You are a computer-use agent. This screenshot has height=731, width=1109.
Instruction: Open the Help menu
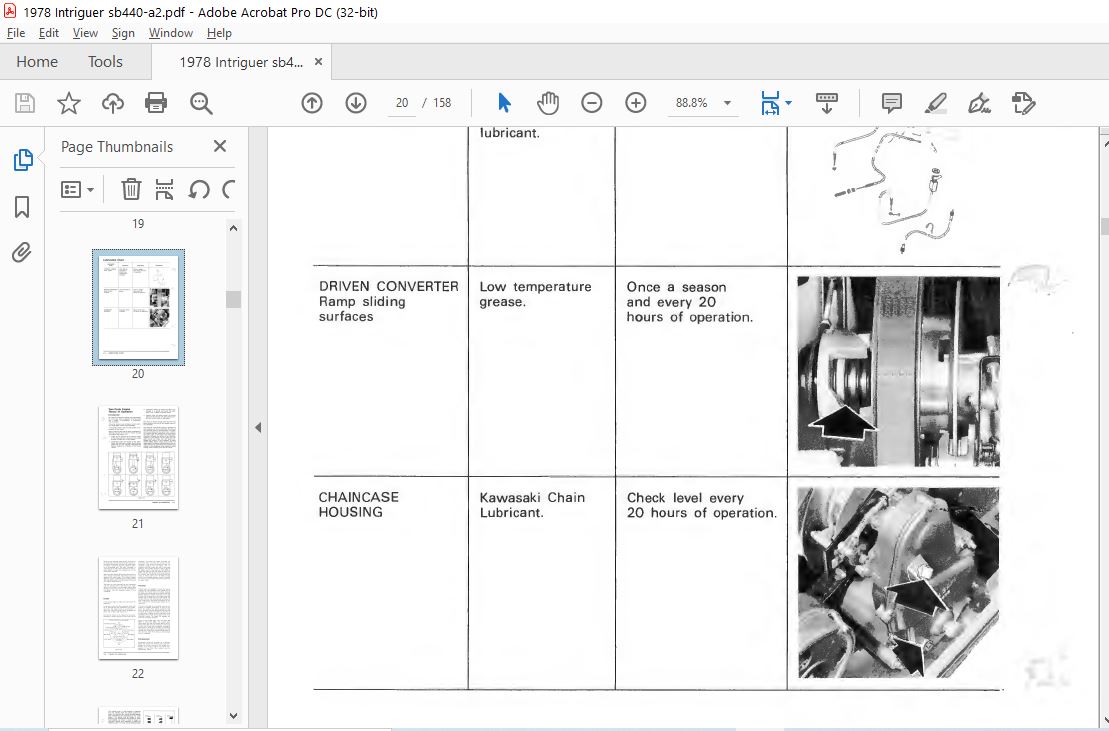pos(219,33)
